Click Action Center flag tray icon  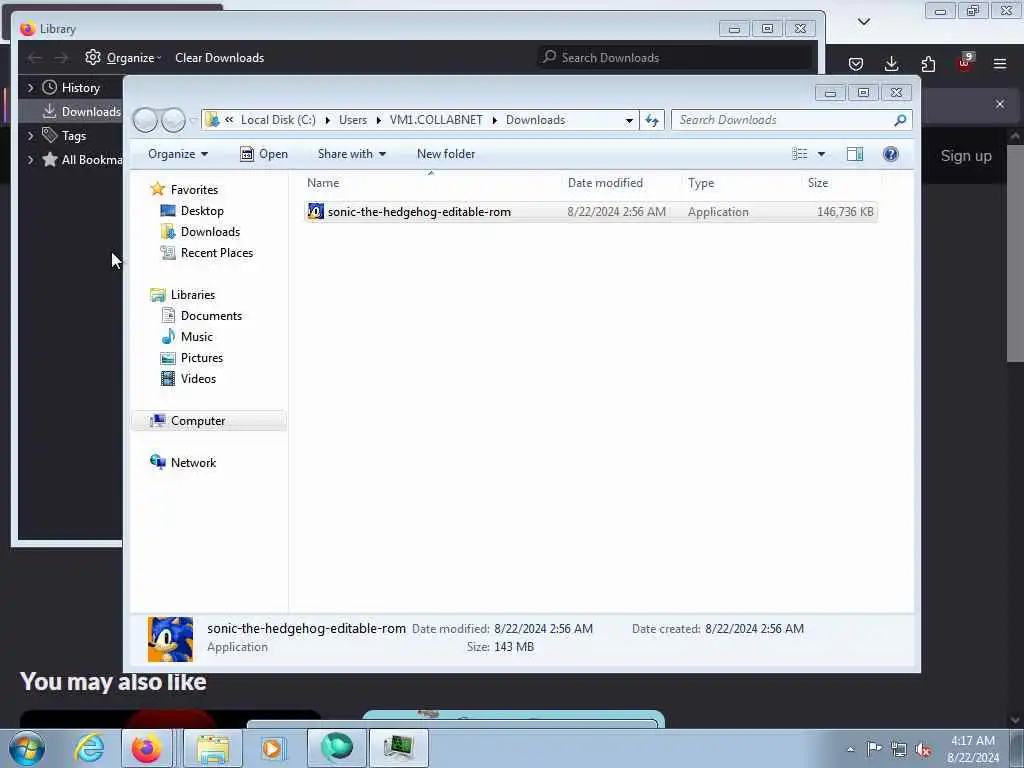874,749
